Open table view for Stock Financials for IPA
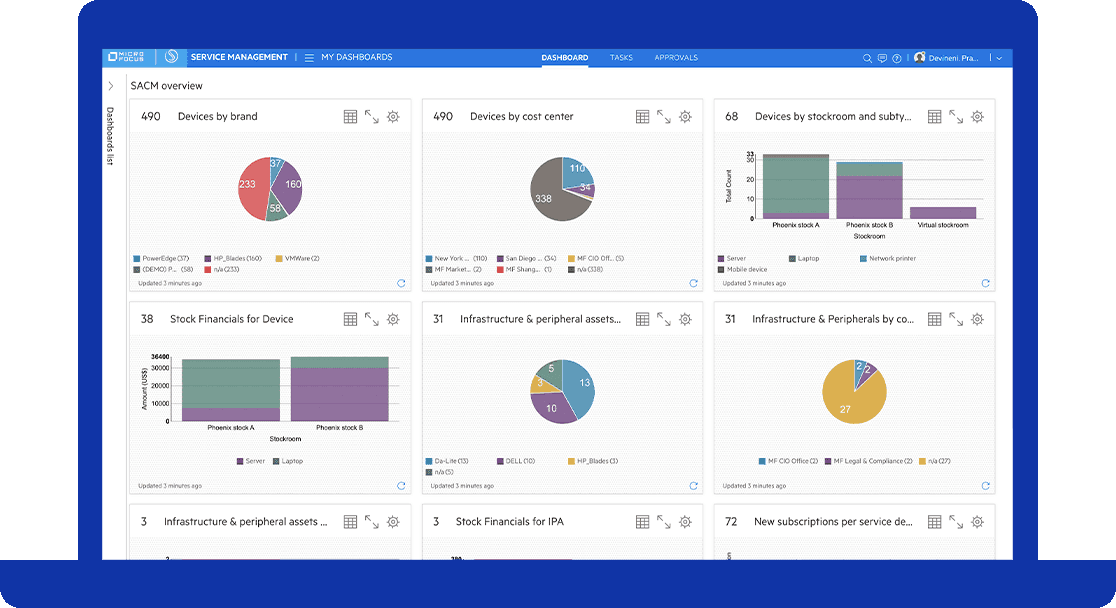The image size is (1116, 608). click(642, 523)
